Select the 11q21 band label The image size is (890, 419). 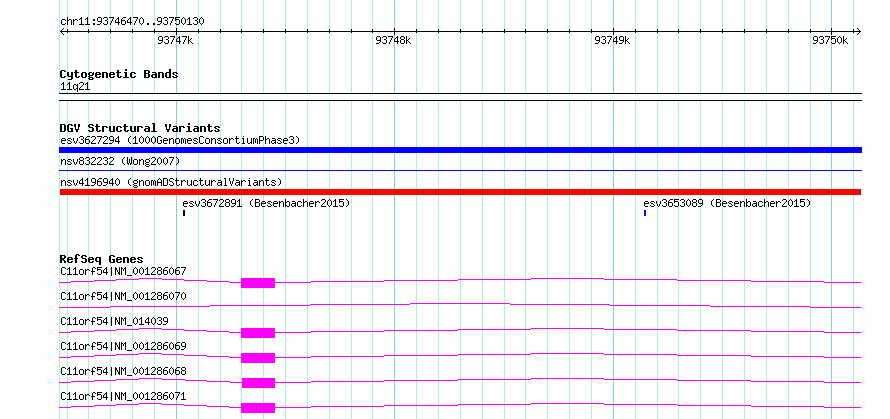[x=75, y=87]
